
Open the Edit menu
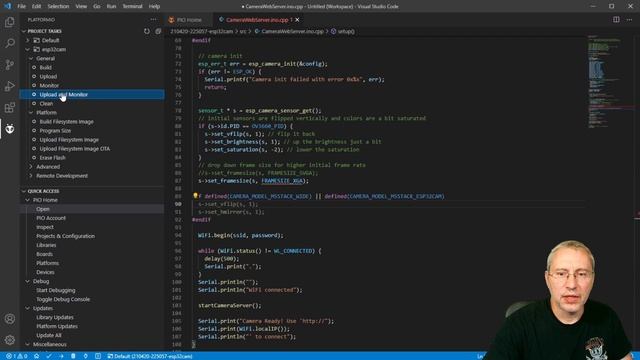36,6
